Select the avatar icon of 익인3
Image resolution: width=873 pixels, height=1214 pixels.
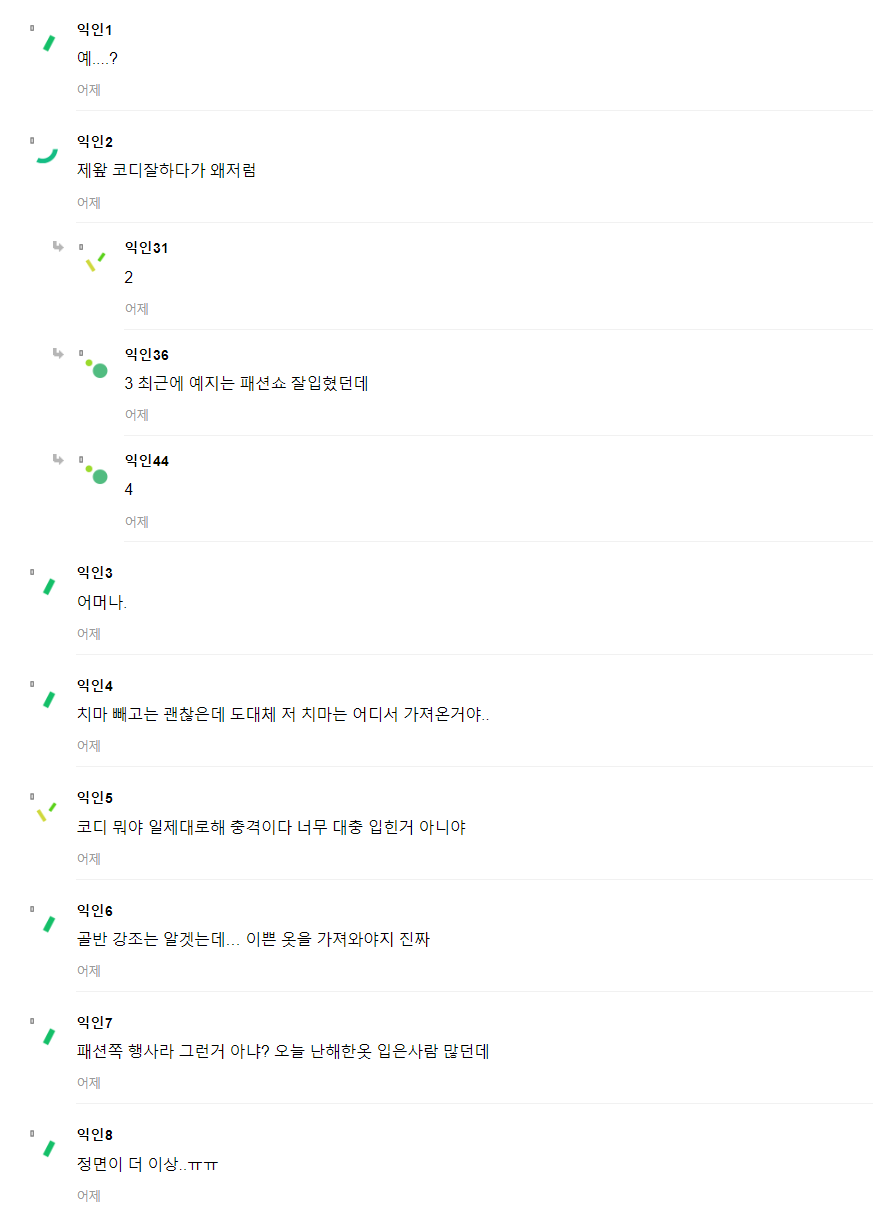(47, 586)
